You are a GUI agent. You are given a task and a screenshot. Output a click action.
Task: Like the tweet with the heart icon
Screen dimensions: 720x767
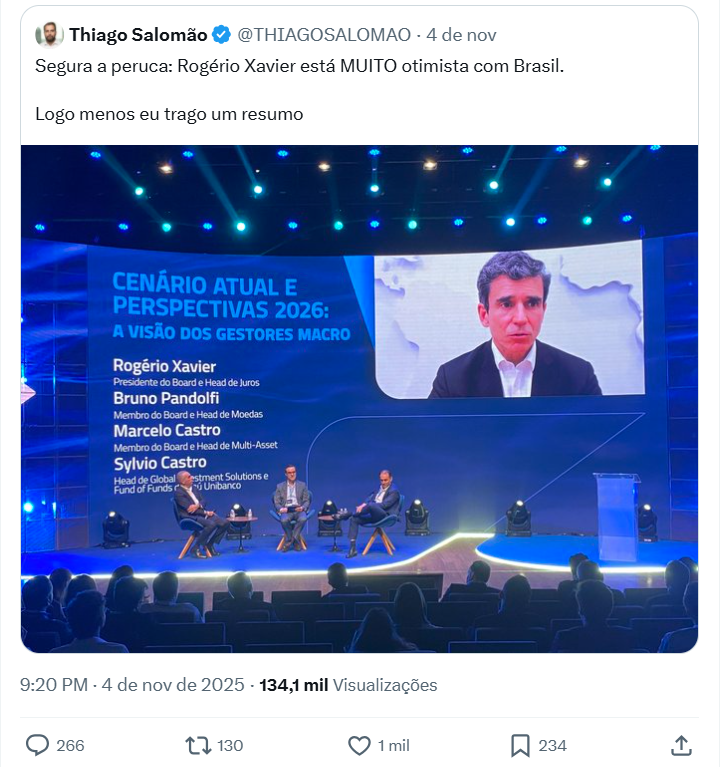359,745
